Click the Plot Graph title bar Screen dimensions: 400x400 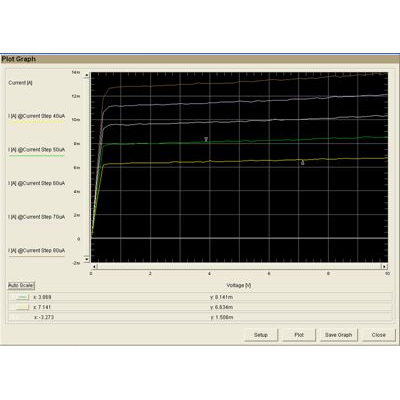pos(200,59)
